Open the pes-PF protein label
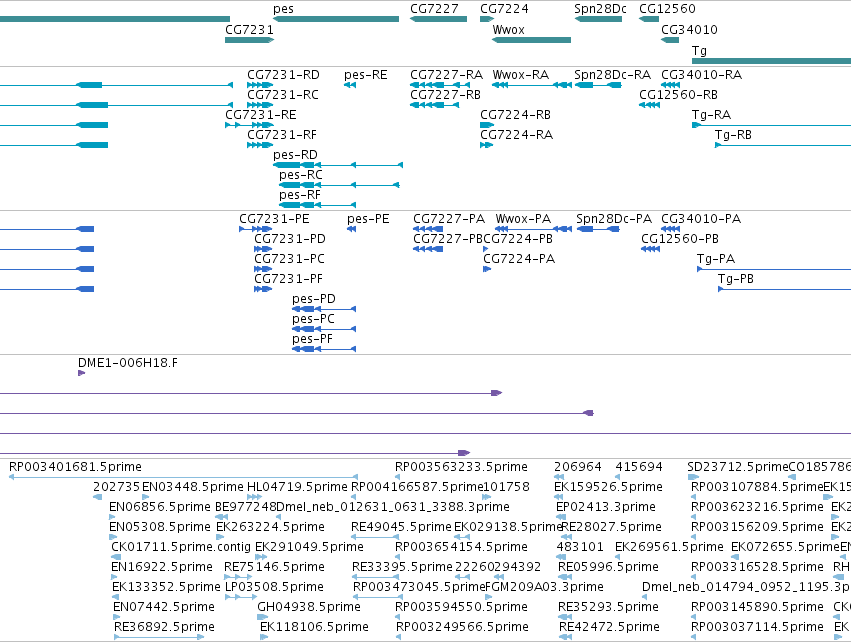Image resolution: width=851 pixels, height=642 pixels. (312, 339)
